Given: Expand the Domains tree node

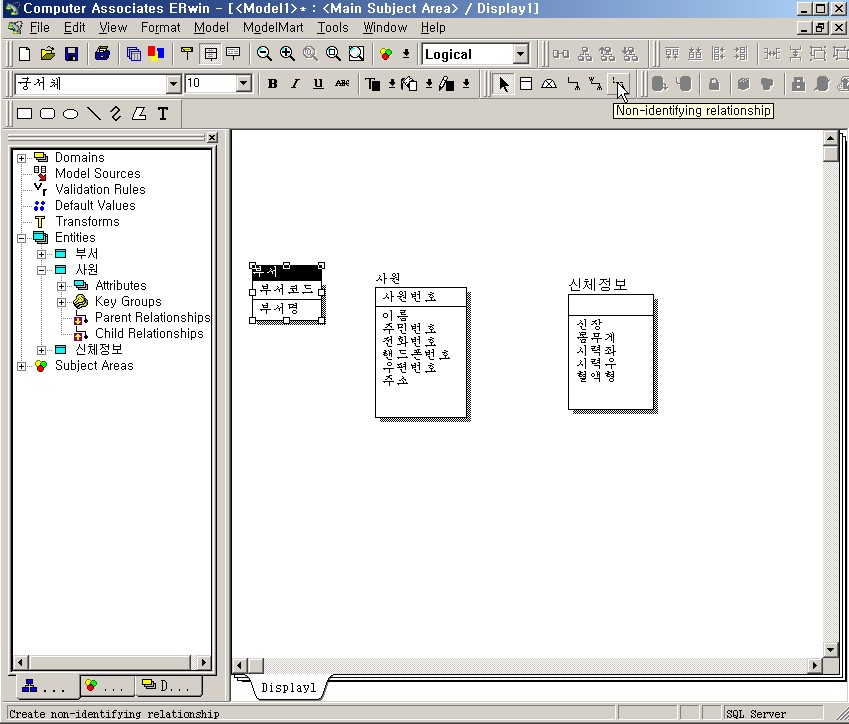Looking at the screenshot, I should point(21,158).
